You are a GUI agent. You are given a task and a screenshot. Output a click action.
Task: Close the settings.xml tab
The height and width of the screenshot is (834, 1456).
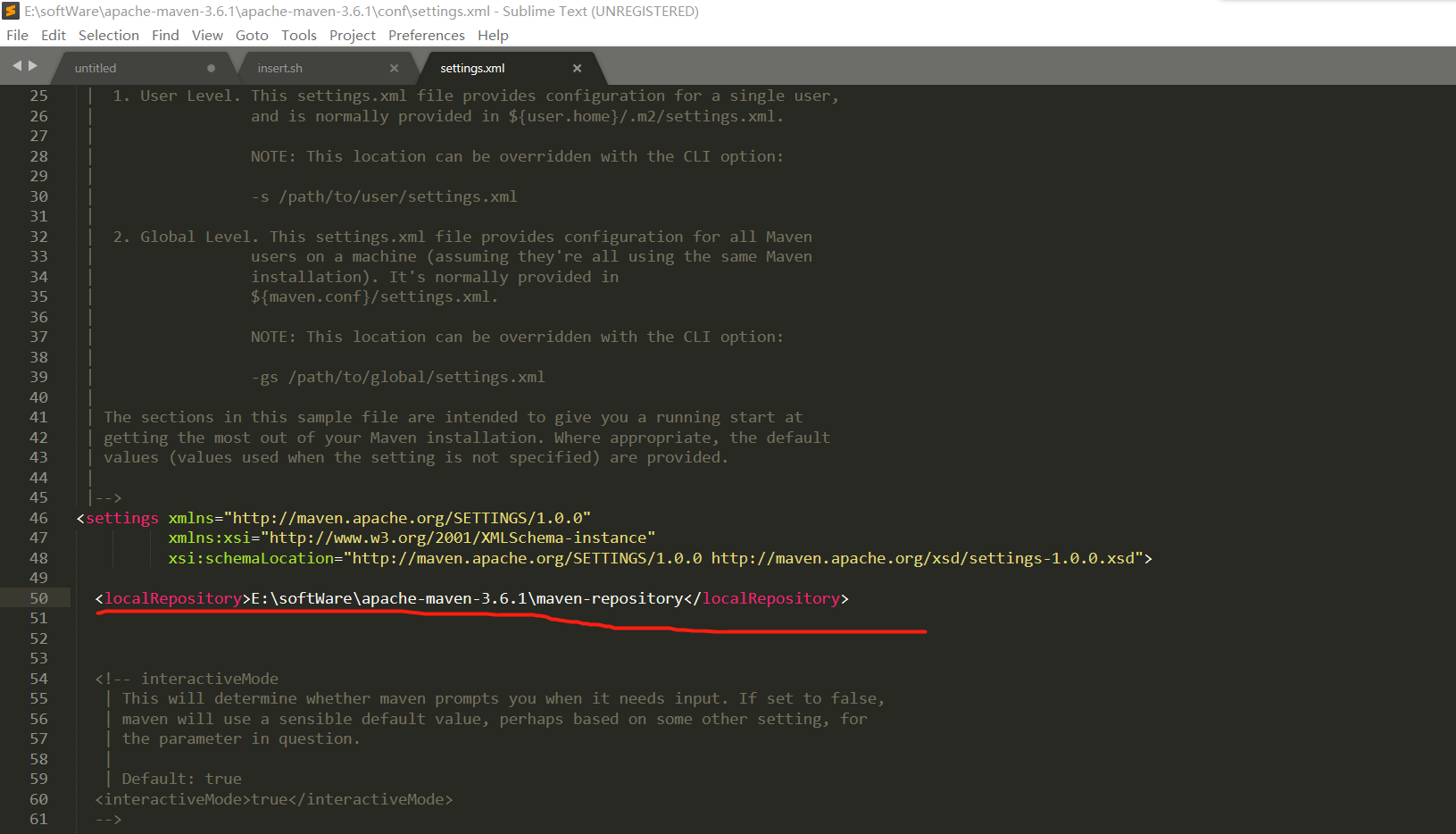point(577,68)
